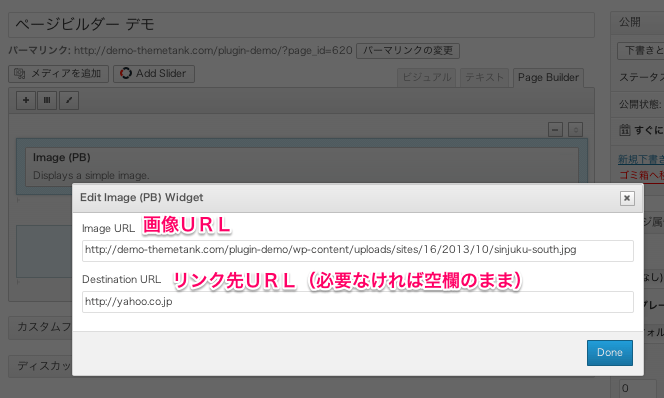Click the 'Edit Image (PB) Widget' dialog title

click(141, 197)
